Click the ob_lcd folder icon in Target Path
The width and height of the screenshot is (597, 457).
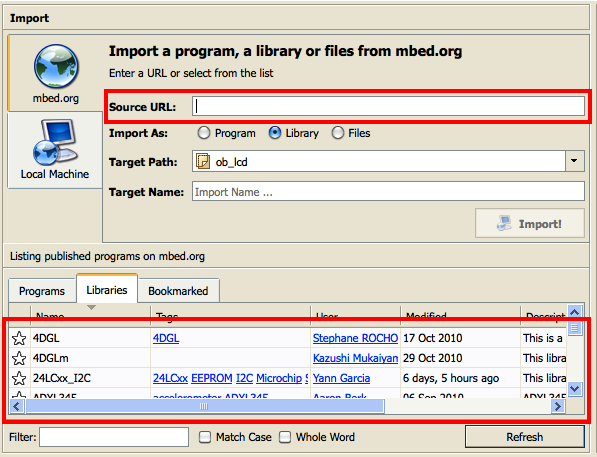pyautogui.click(x=203, y=161)
